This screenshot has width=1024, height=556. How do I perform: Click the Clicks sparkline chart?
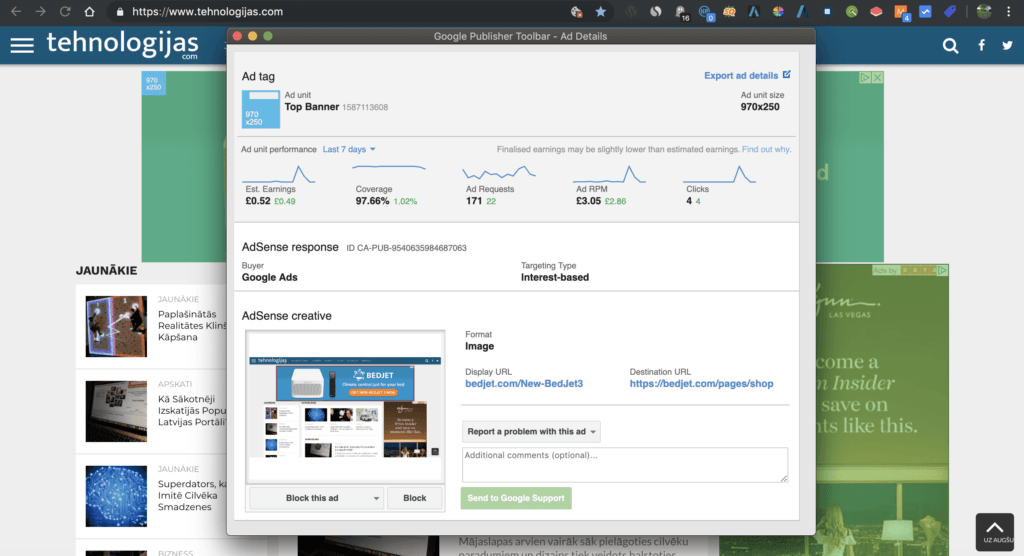pyautogui.click(x=720, y=174)
